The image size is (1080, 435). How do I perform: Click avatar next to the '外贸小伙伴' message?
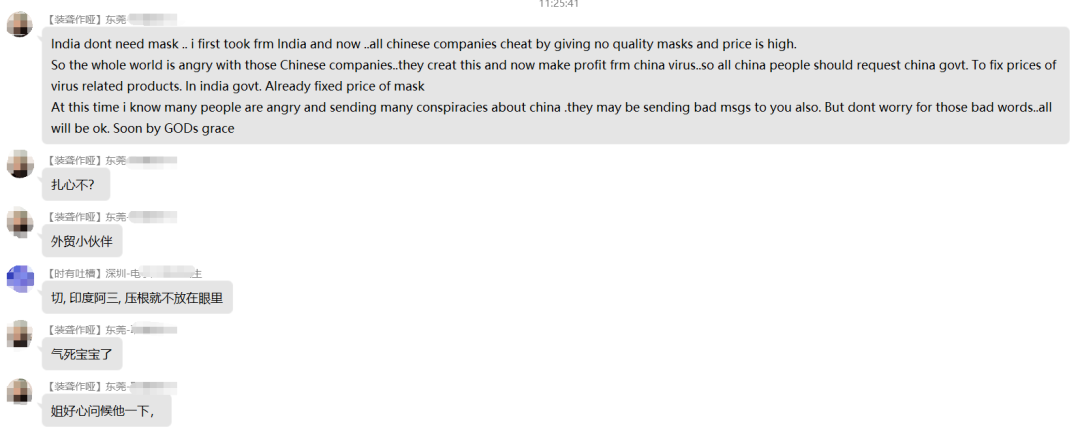coord(20,221)
